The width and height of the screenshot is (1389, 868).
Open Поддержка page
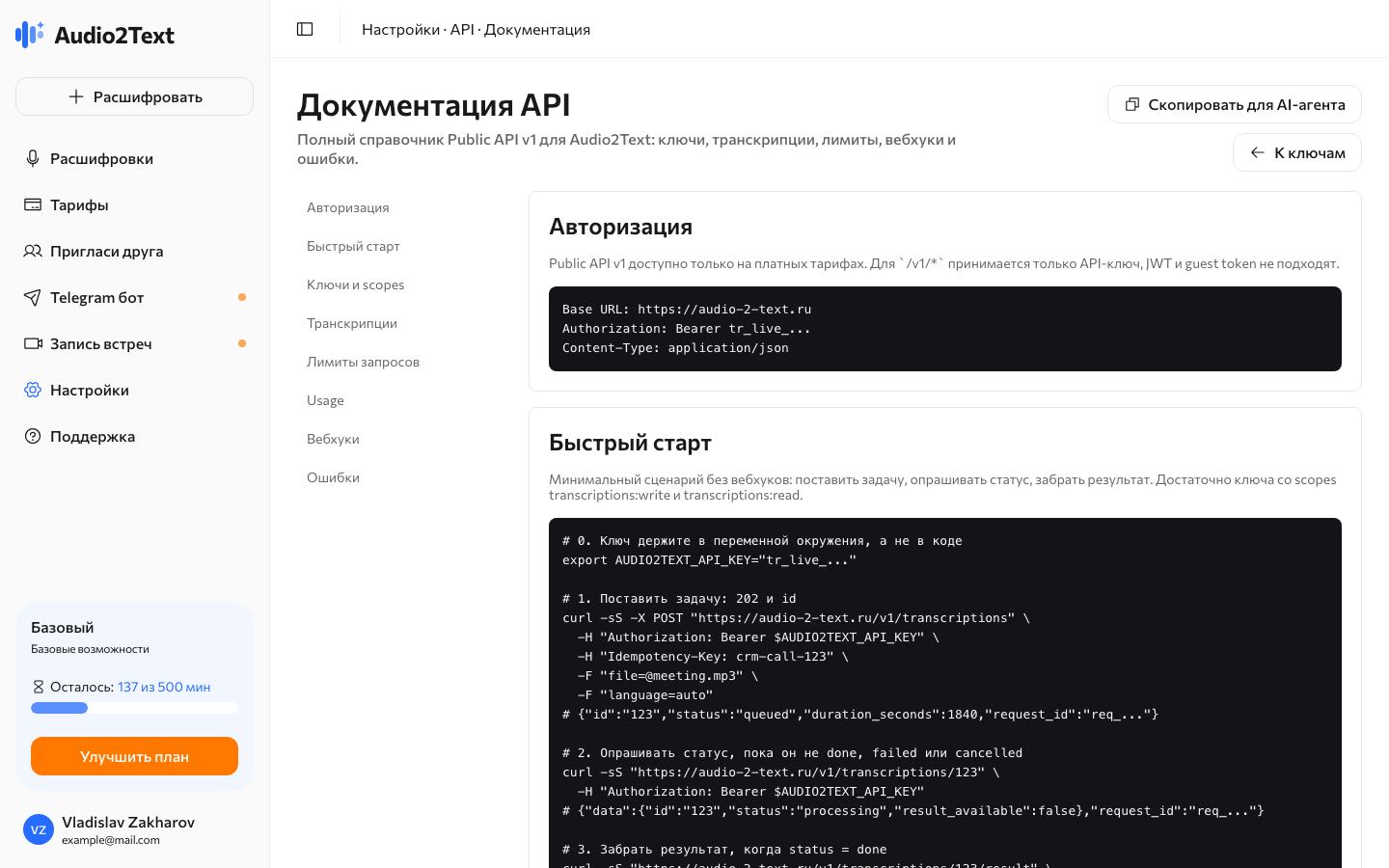[134, 436]
